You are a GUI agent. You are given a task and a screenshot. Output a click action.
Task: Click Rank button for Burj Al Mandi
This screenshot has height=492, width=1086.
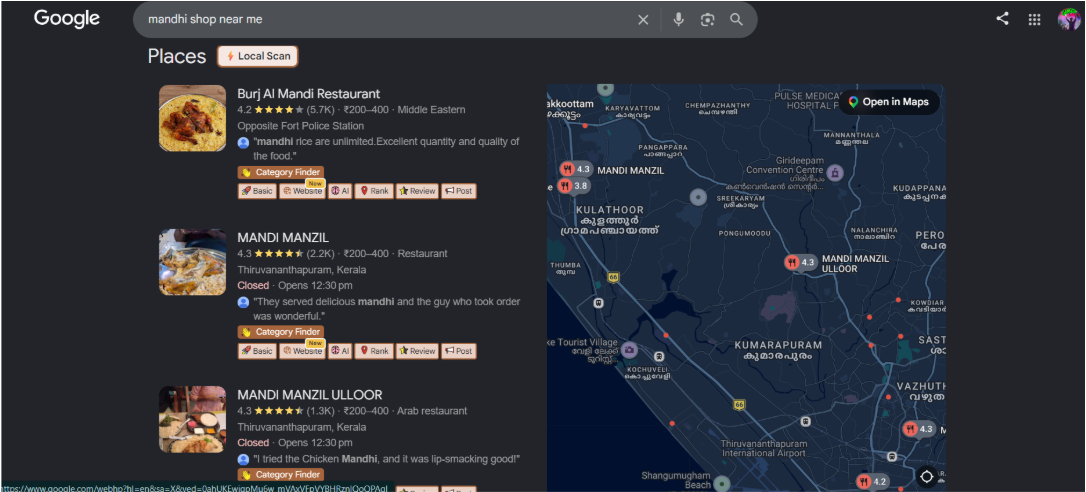point(373,191)
